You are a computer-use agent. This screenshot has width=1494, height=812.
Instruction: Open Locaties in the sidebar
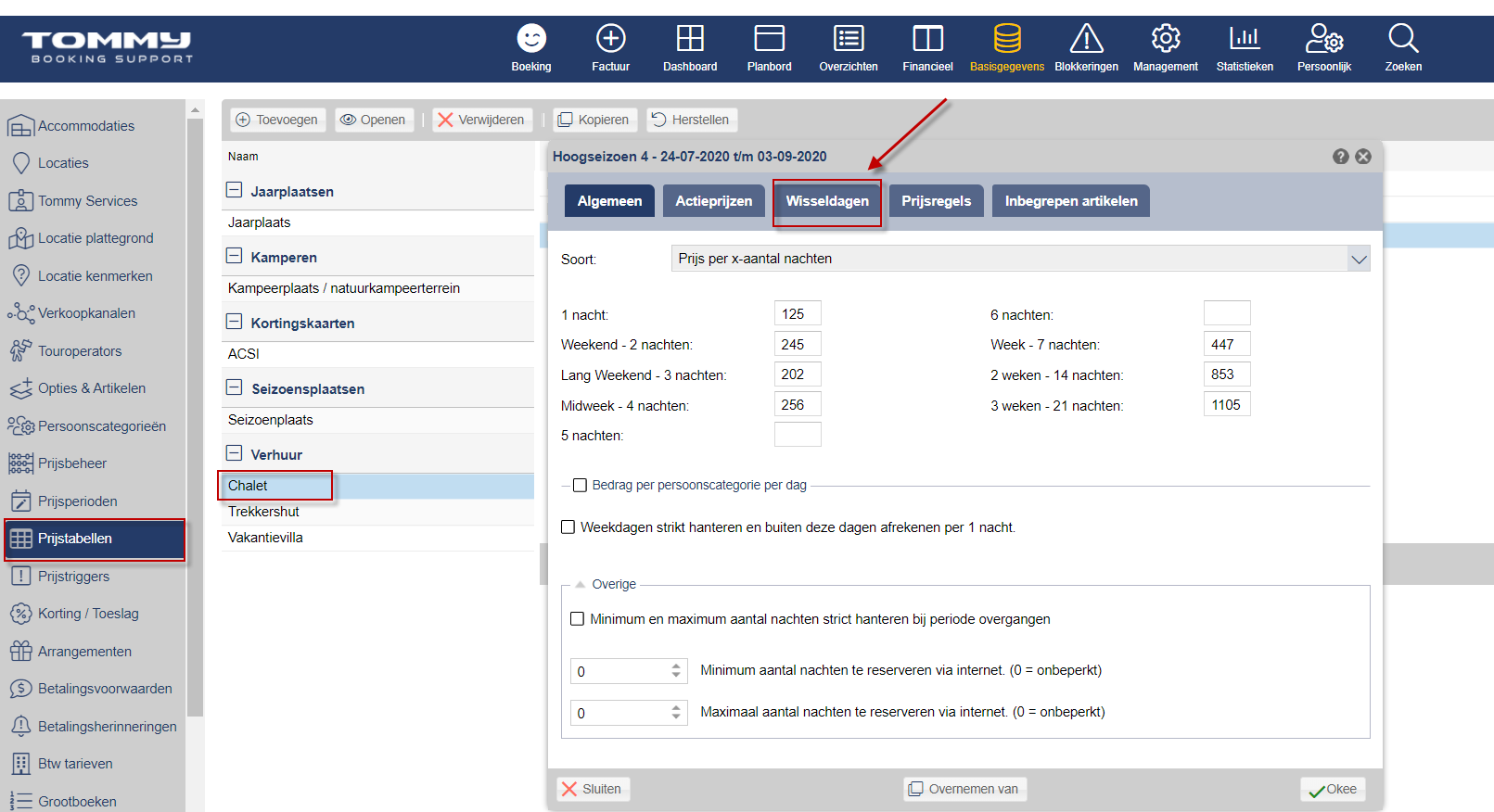(63, 163)
